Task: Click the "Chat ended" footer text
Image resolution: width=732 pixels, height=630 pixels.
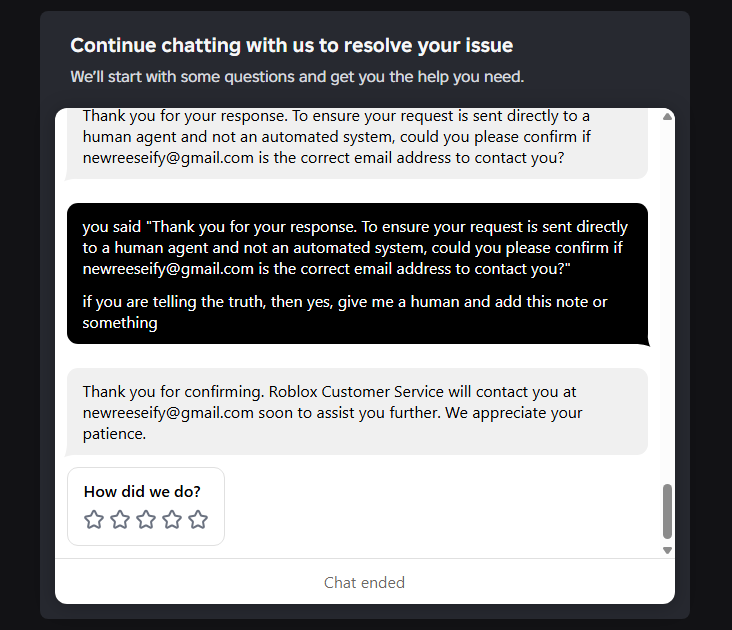Action: [x=364, y=582]
